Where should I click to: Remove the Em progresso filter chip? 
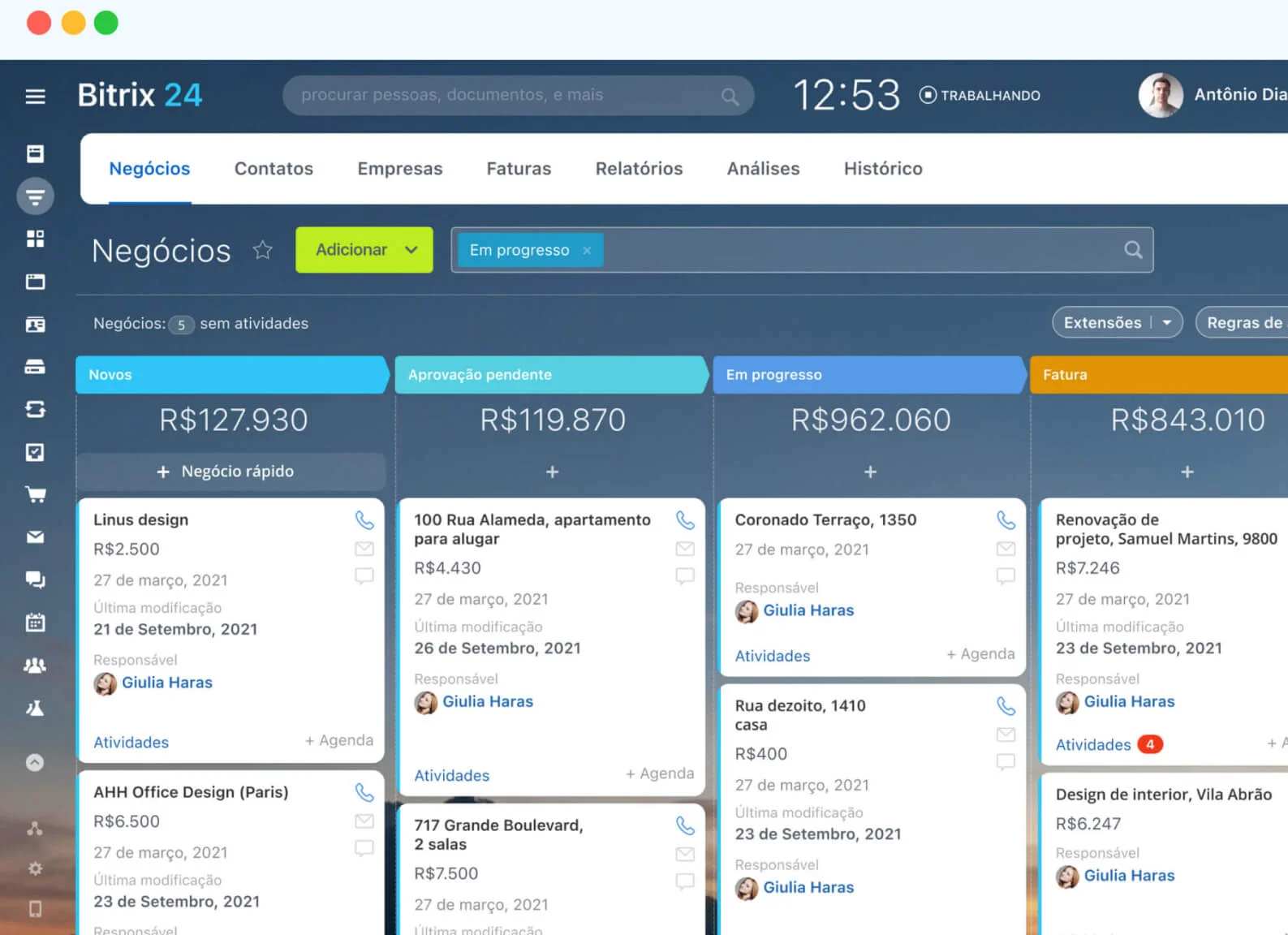click(587, 250)
